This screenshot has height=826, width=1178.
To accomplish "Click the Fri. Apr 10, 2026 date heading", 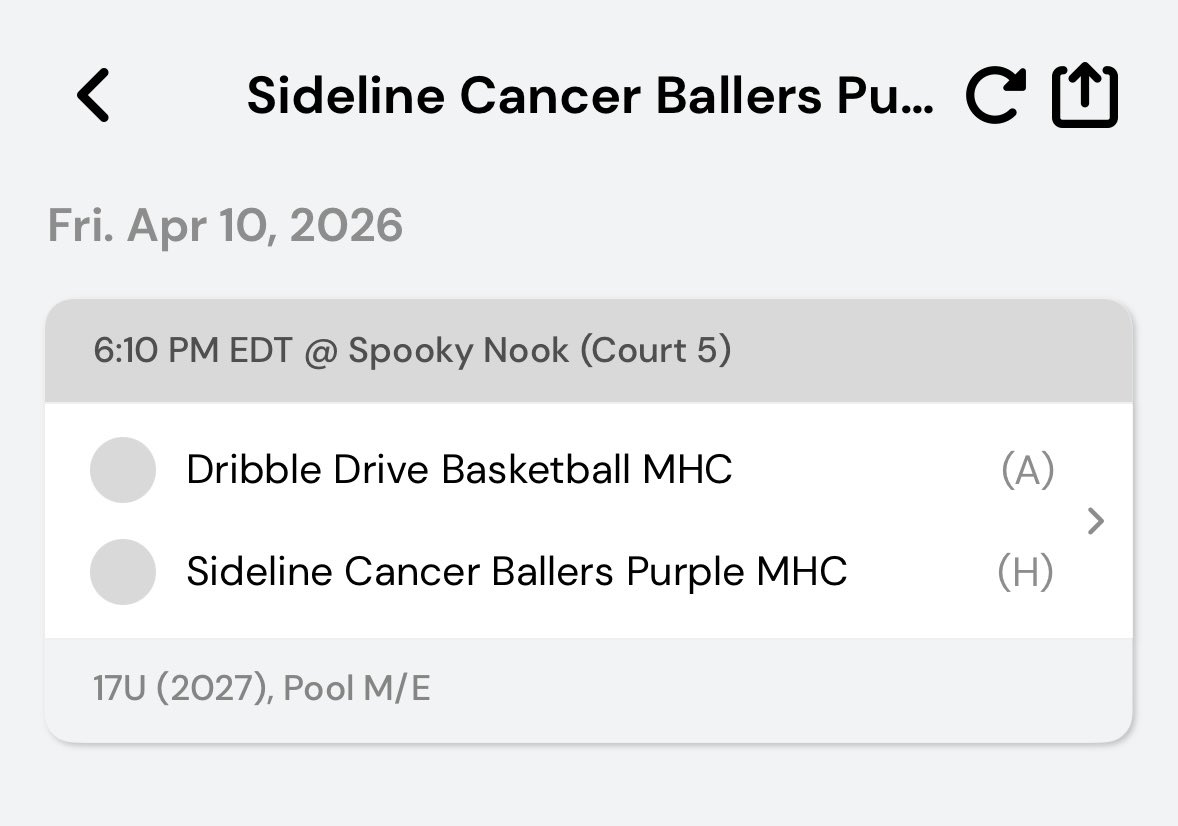I will click(x=225, y=225).
